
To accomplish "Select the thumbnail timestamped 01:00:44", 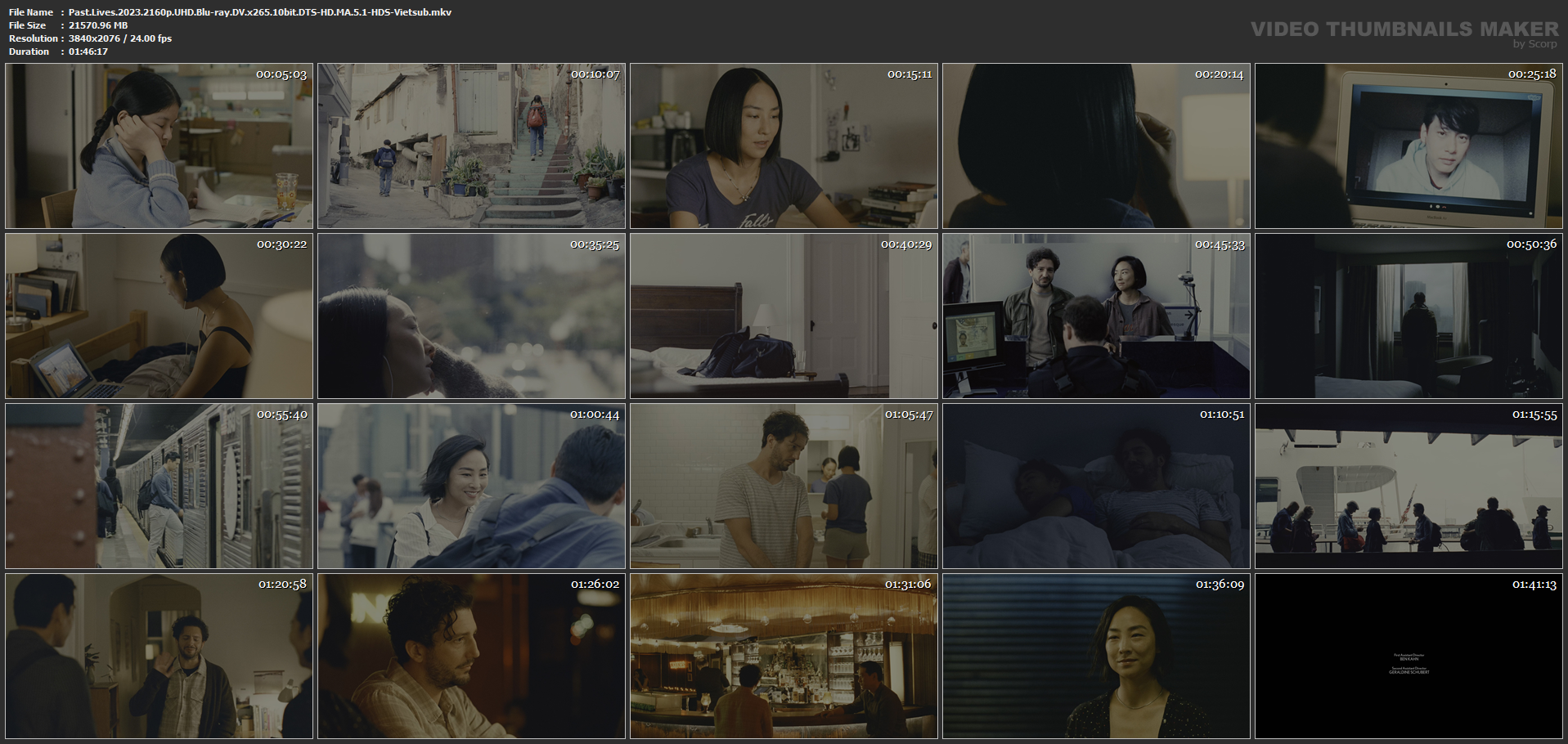I will (x=472, y=486).
